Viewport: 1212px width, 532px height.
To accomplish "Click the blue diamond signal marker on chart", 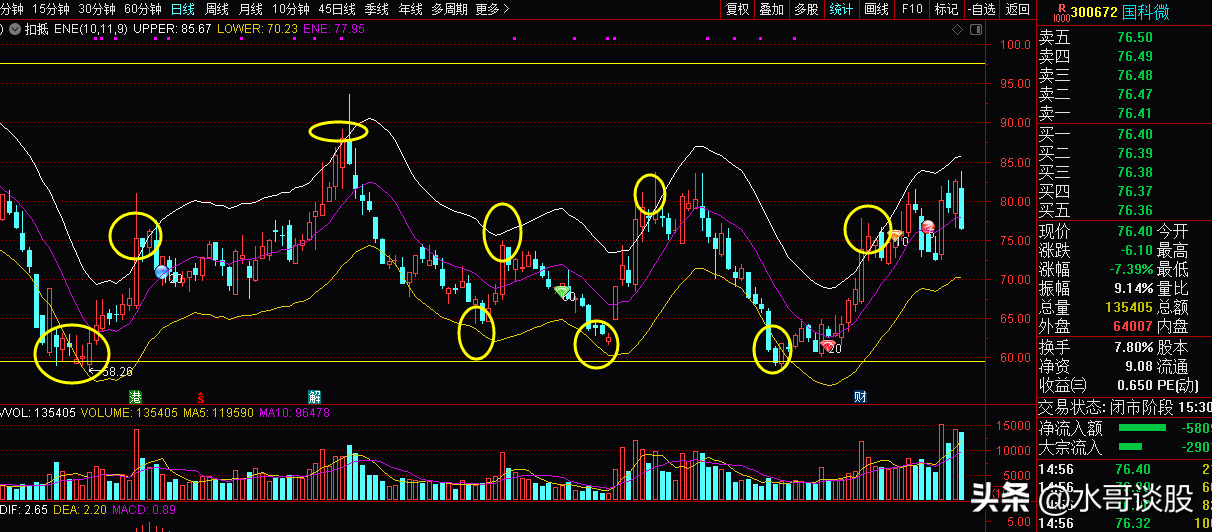I will (x=162, y=271).
